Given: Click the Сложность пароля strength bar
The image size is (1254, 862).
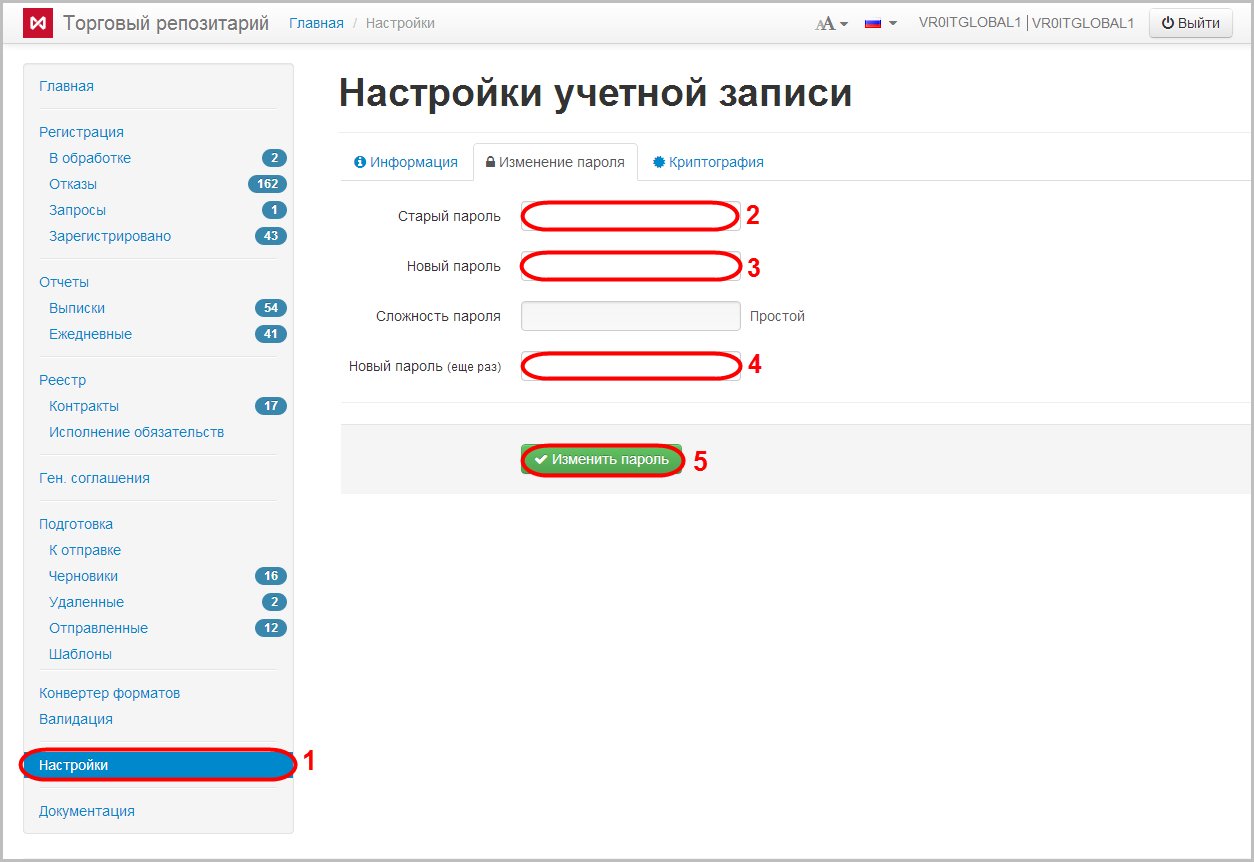Looking at the screenshot, I should [630, 316].
